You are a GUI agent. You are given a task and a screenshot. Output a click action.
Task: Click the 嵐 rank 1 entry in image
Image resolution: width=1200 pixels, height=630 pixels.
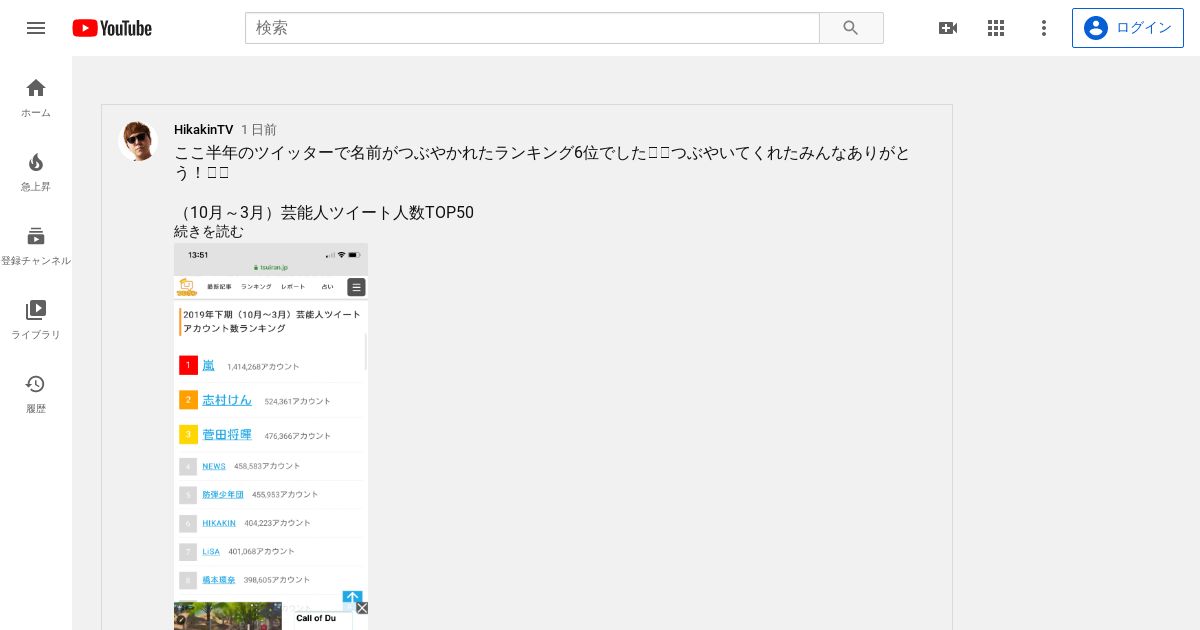pyautogui.click(x=208, y=365)
